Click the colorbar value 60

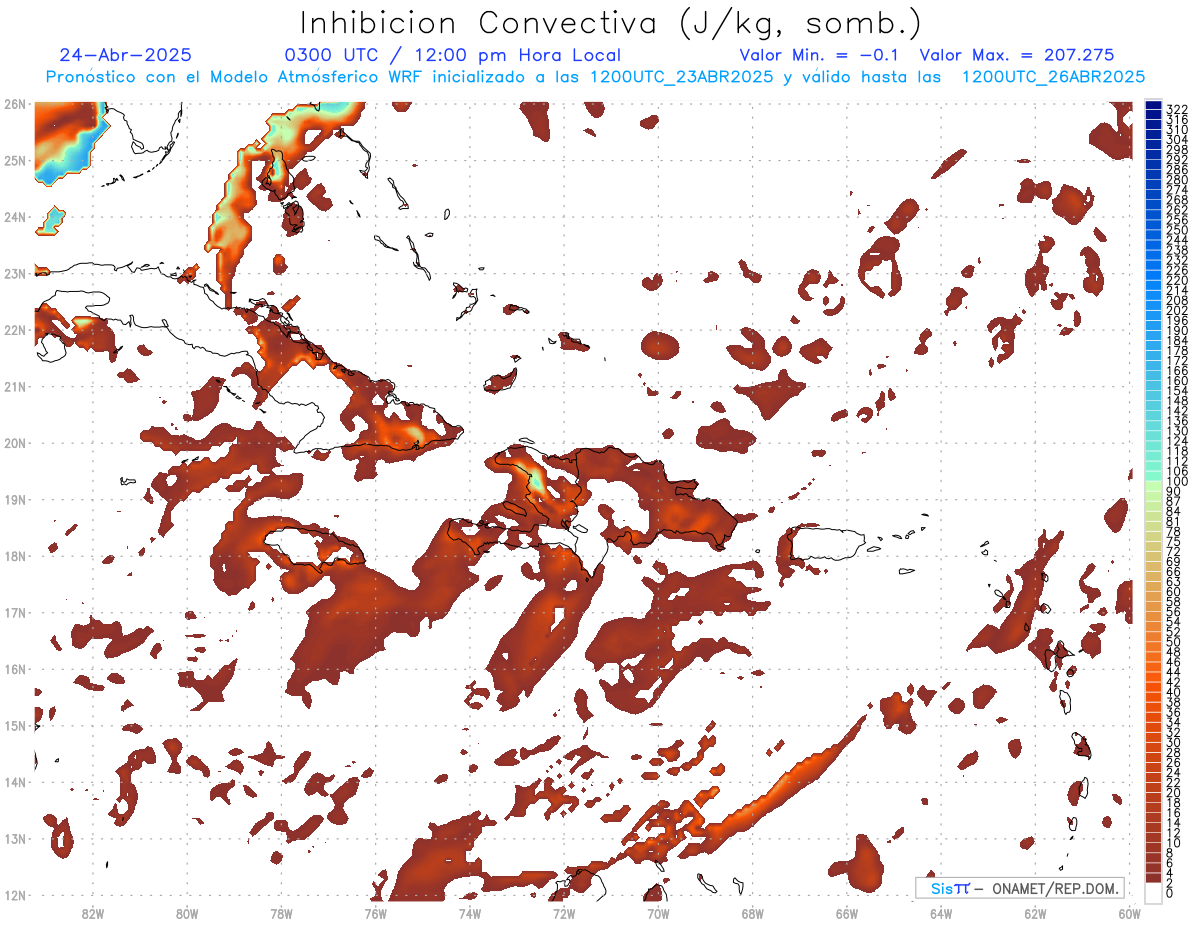pos(1174,592)
